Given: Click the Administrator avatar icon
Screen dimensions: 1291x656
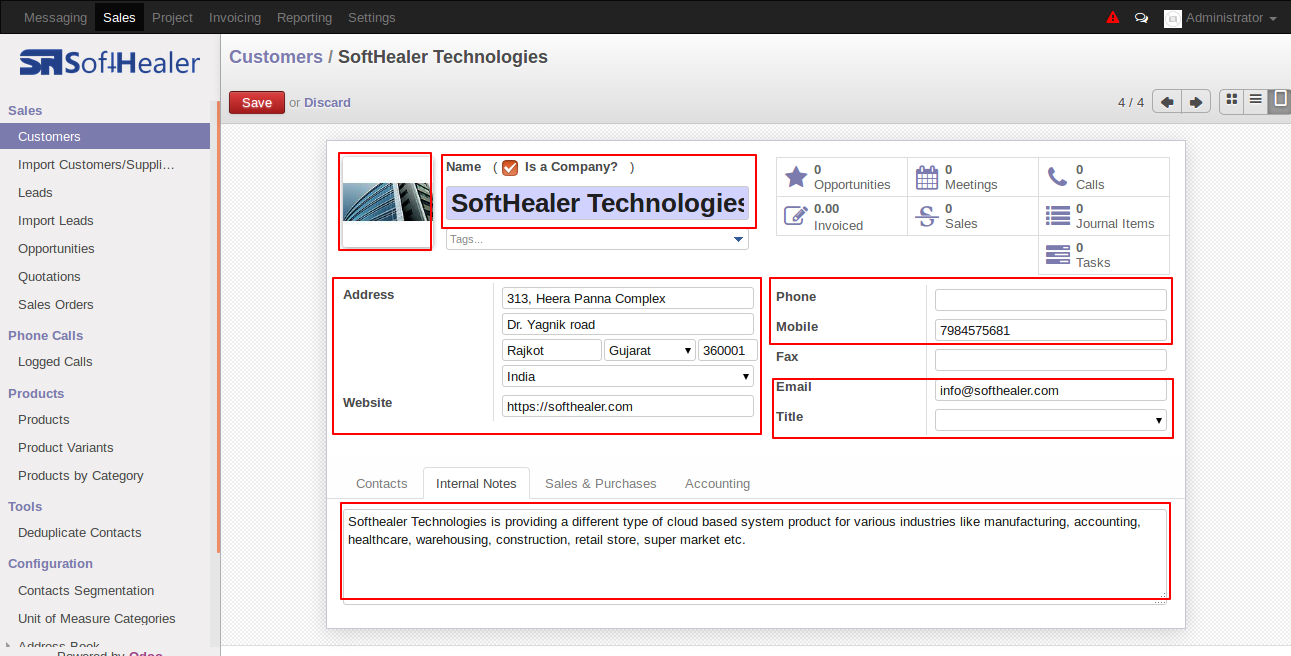Looking at the screenshot, I should click(1173, 18).
